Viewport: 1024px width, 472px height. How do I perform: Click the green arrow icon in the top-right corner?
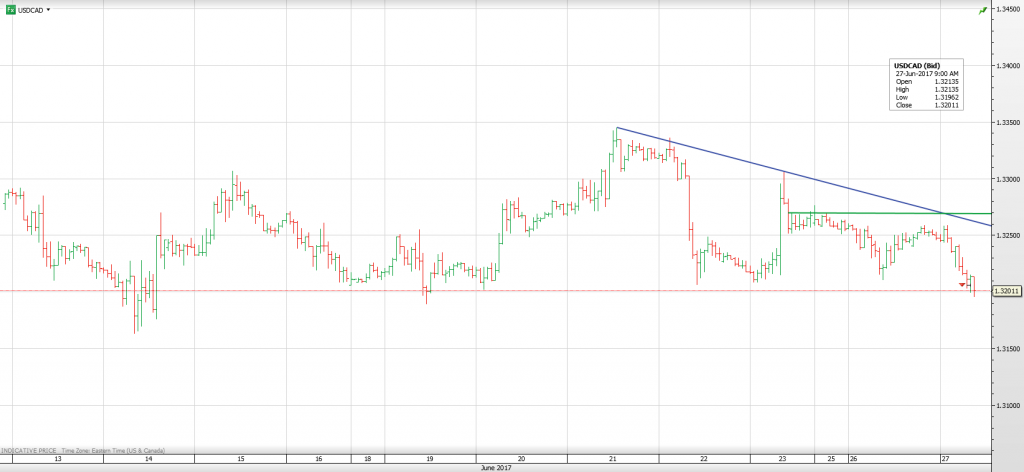click(x=982, y=9)
